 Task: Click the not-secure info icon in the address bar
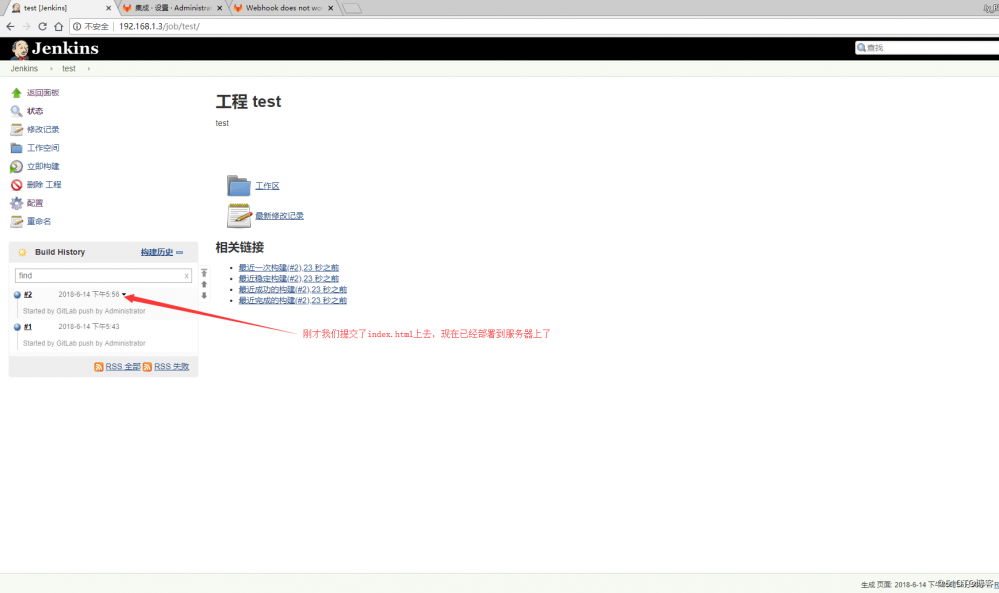click(77, 26)
